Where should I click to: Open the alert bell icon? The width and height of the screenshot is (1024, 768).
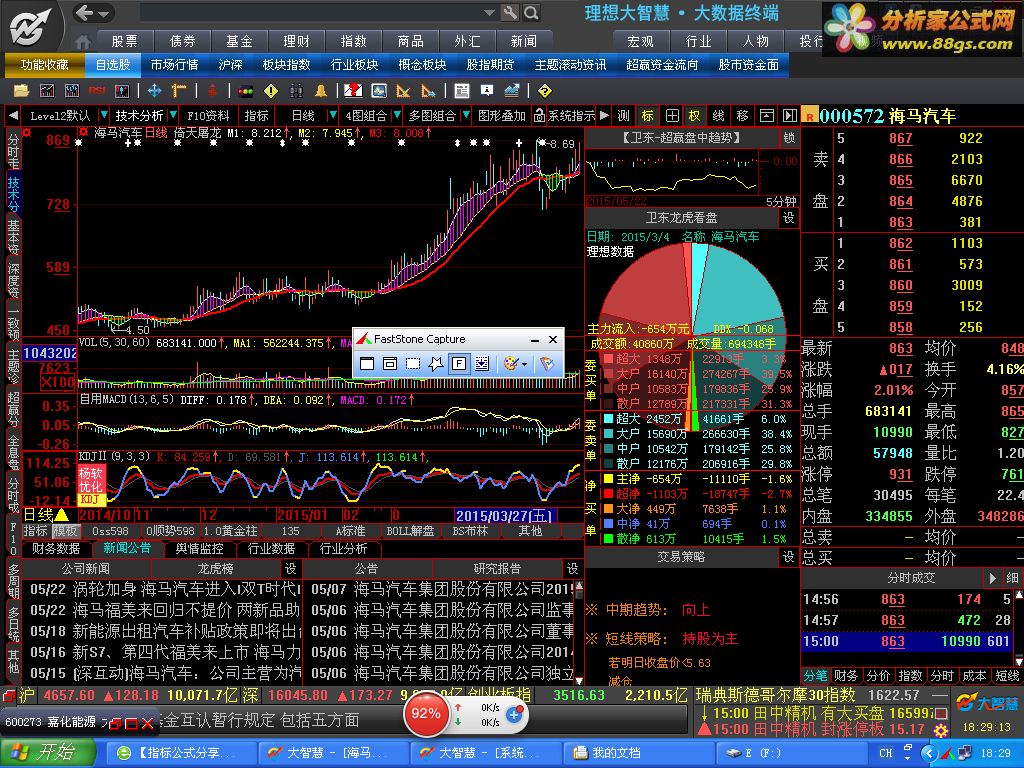point(321,91)
